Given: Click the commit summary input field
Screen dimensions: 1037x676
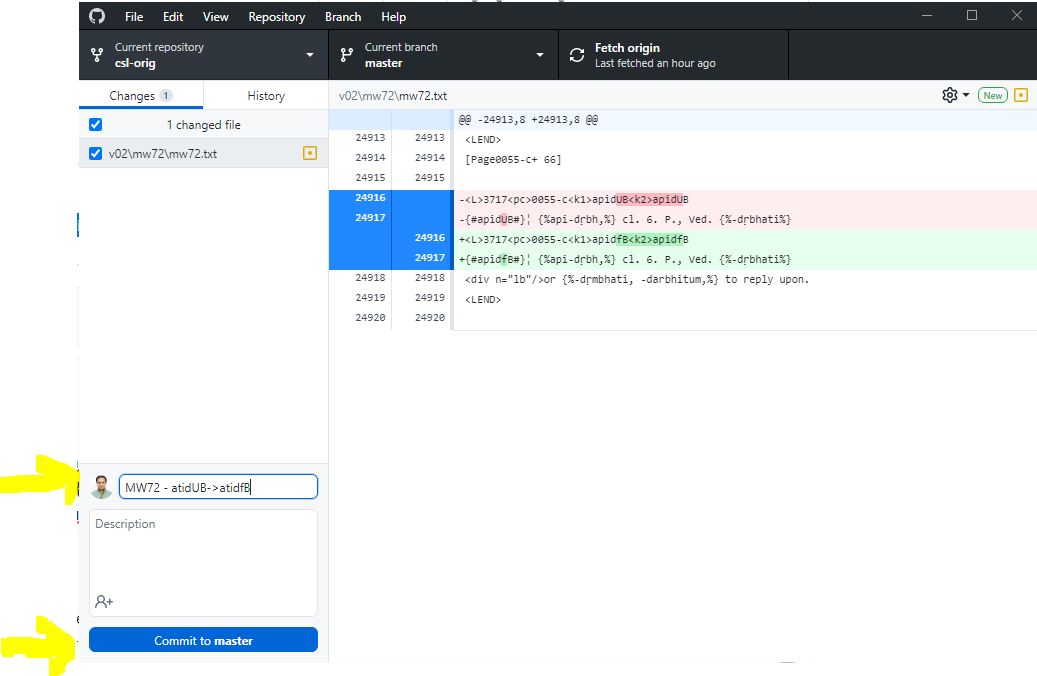Looking at the screenshot, I should pyautogui.click(x=218, y=486).
